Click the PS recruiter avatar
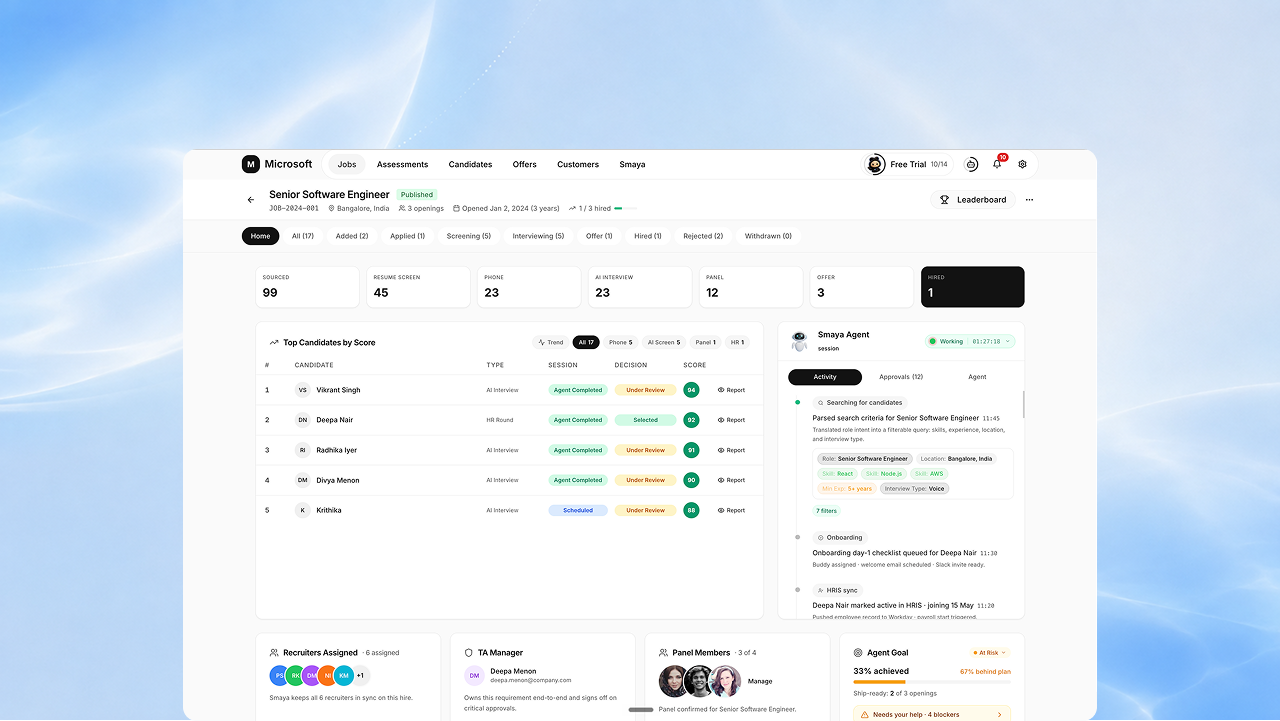Viewport: 1280px width, 721px height. coord(279,675)
